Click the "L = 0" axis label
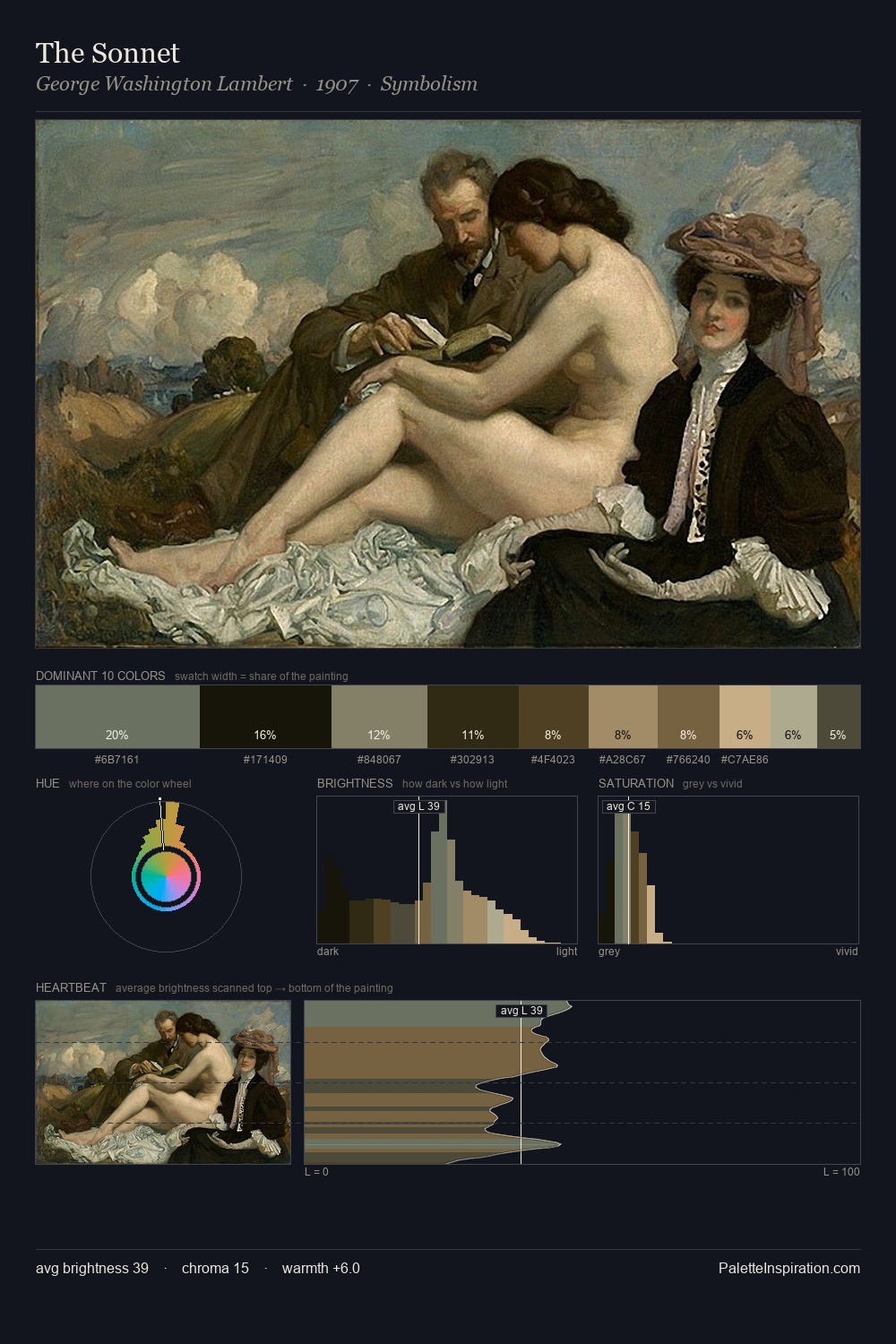Image resolution: width=896 pixels, height=1344 pixels. (x=316, y=1172)
